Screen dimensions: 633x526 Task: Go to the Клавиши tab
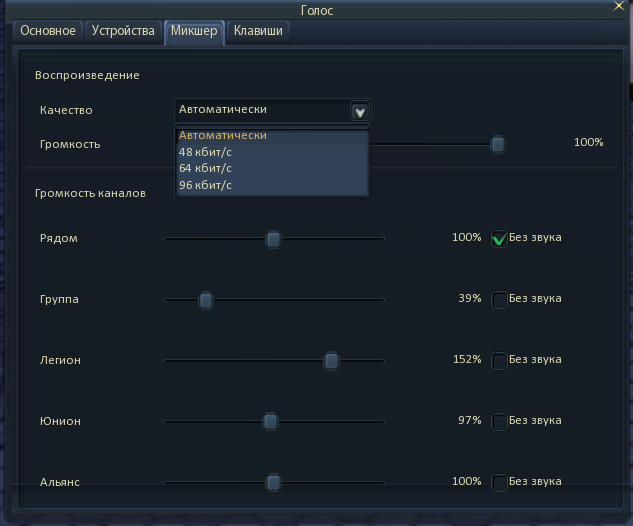(258, 31)
